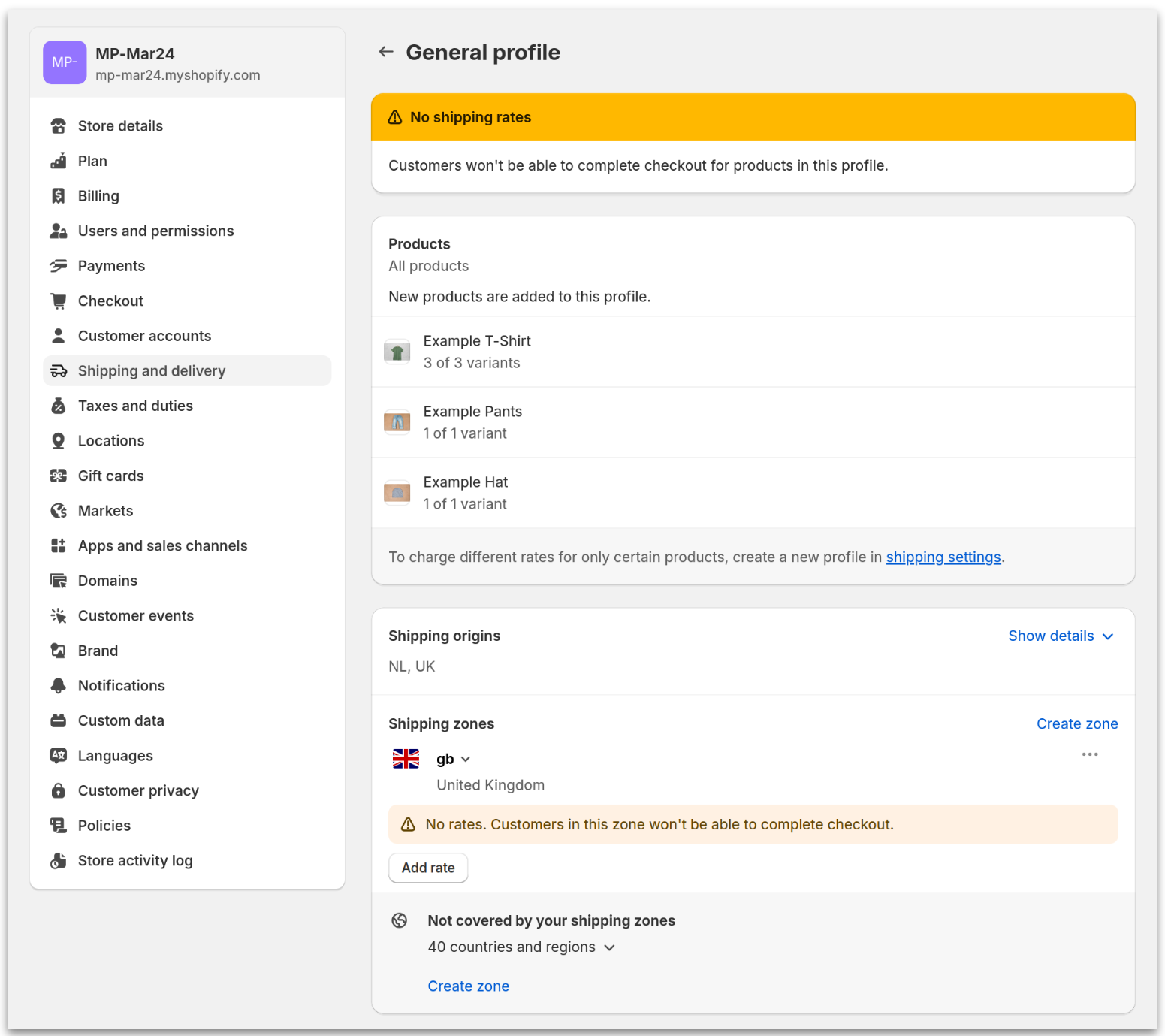Click the Markets globe icon
The width and height of the screenshot is (1165, 1036).
point(59,510)
